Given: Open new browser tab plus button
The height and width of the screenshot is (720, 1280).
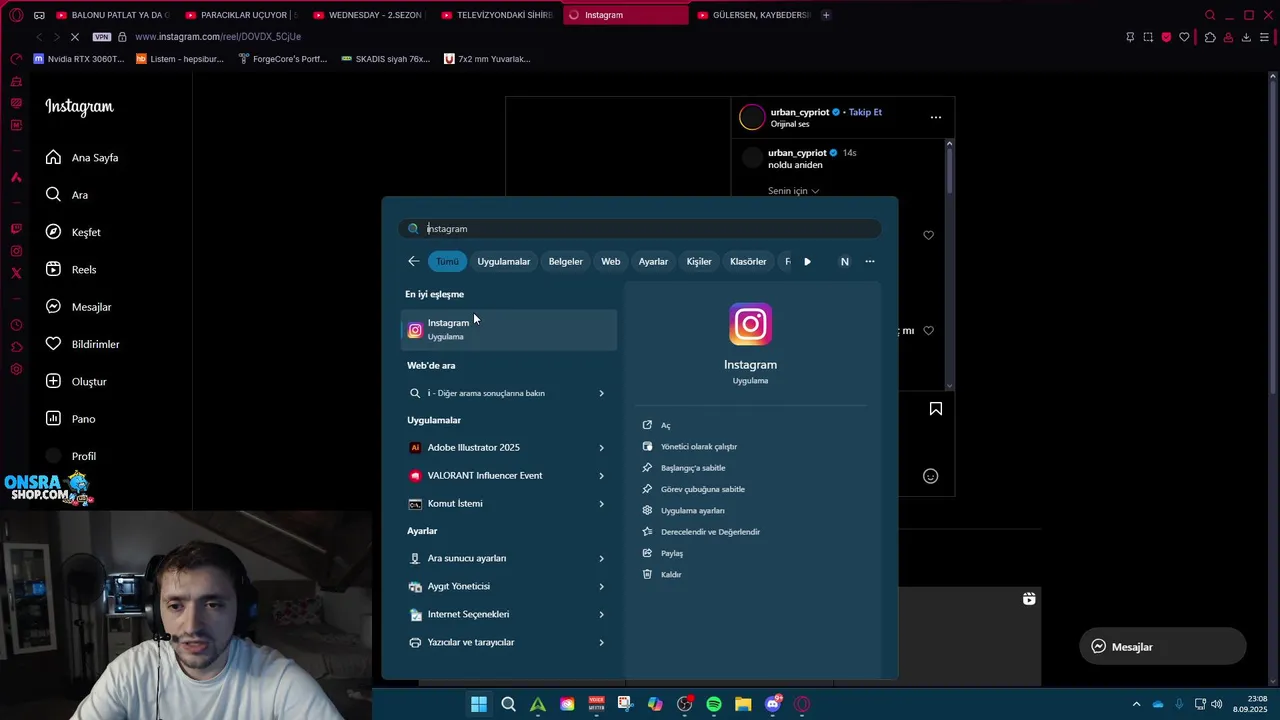Looking at the screenshot, I should coord(826,15).
